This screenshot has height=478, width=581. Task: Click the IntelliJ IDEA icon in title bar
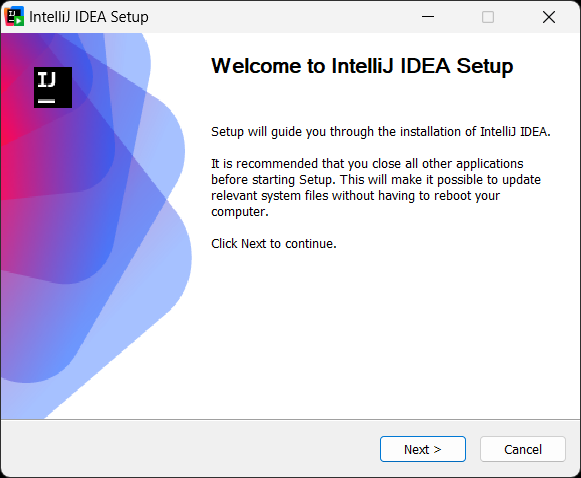[x=14, y=16]
